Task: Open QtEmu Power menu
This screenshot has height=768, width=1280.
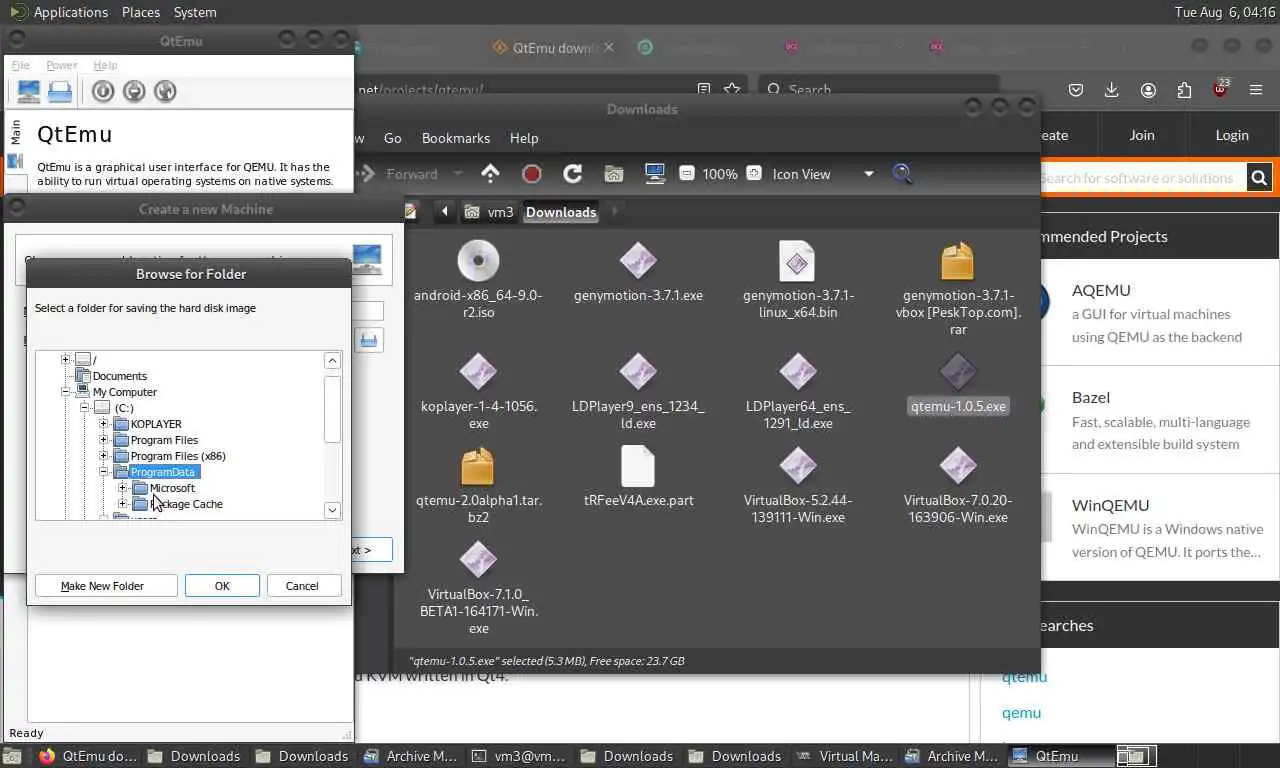Action: coord(62,65)
